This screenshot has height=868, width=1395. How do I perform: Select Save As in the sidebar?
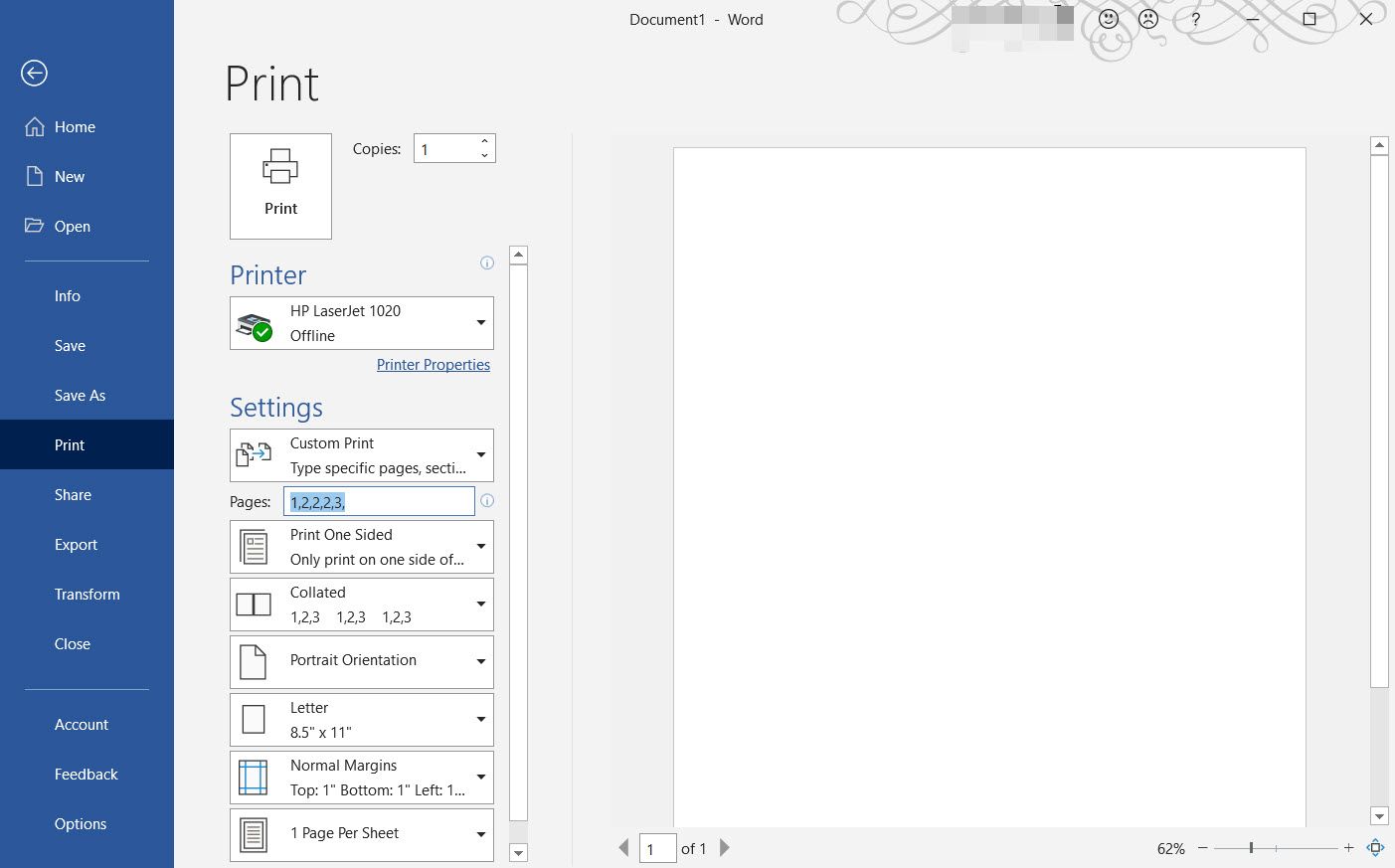80,396
